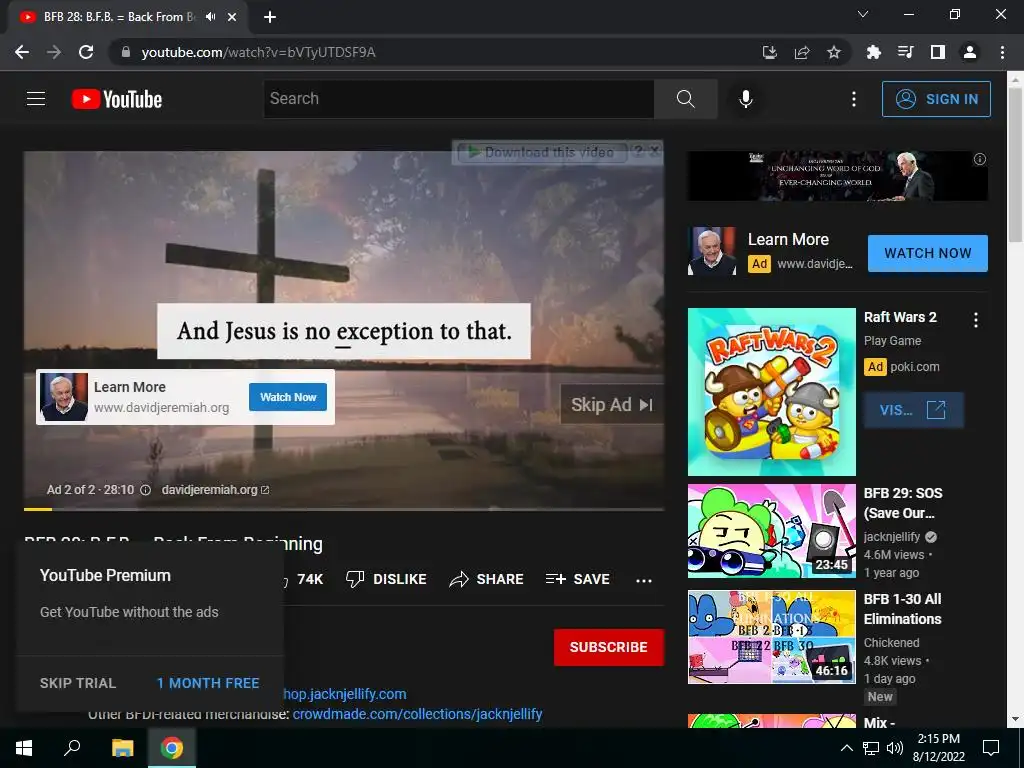The image size is (1024, 768).
Task: Close the BFB 28 tab
Action: click(x=232, y=17)
